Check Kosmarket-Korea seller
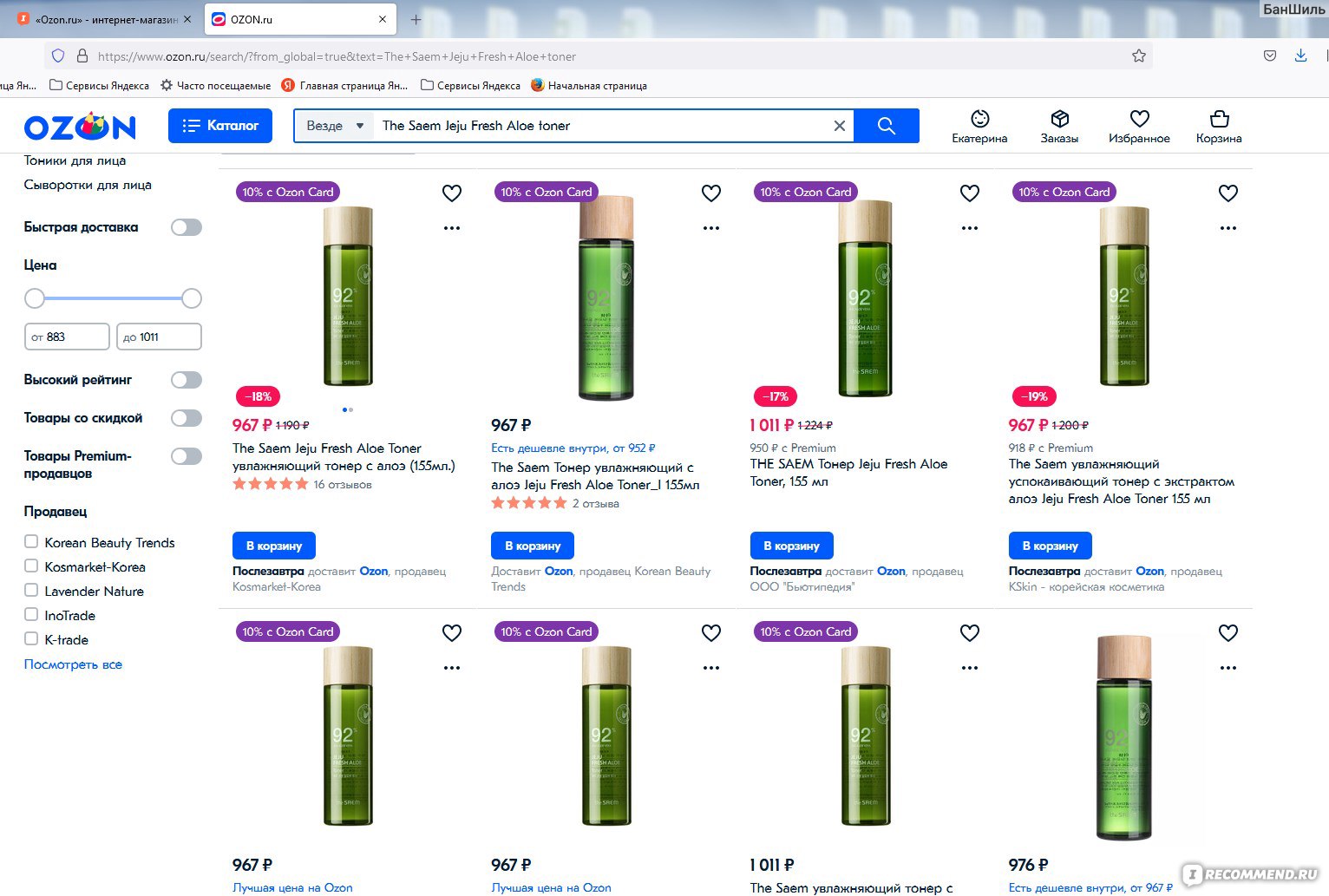1329x896 pixels. click(31, 566)
